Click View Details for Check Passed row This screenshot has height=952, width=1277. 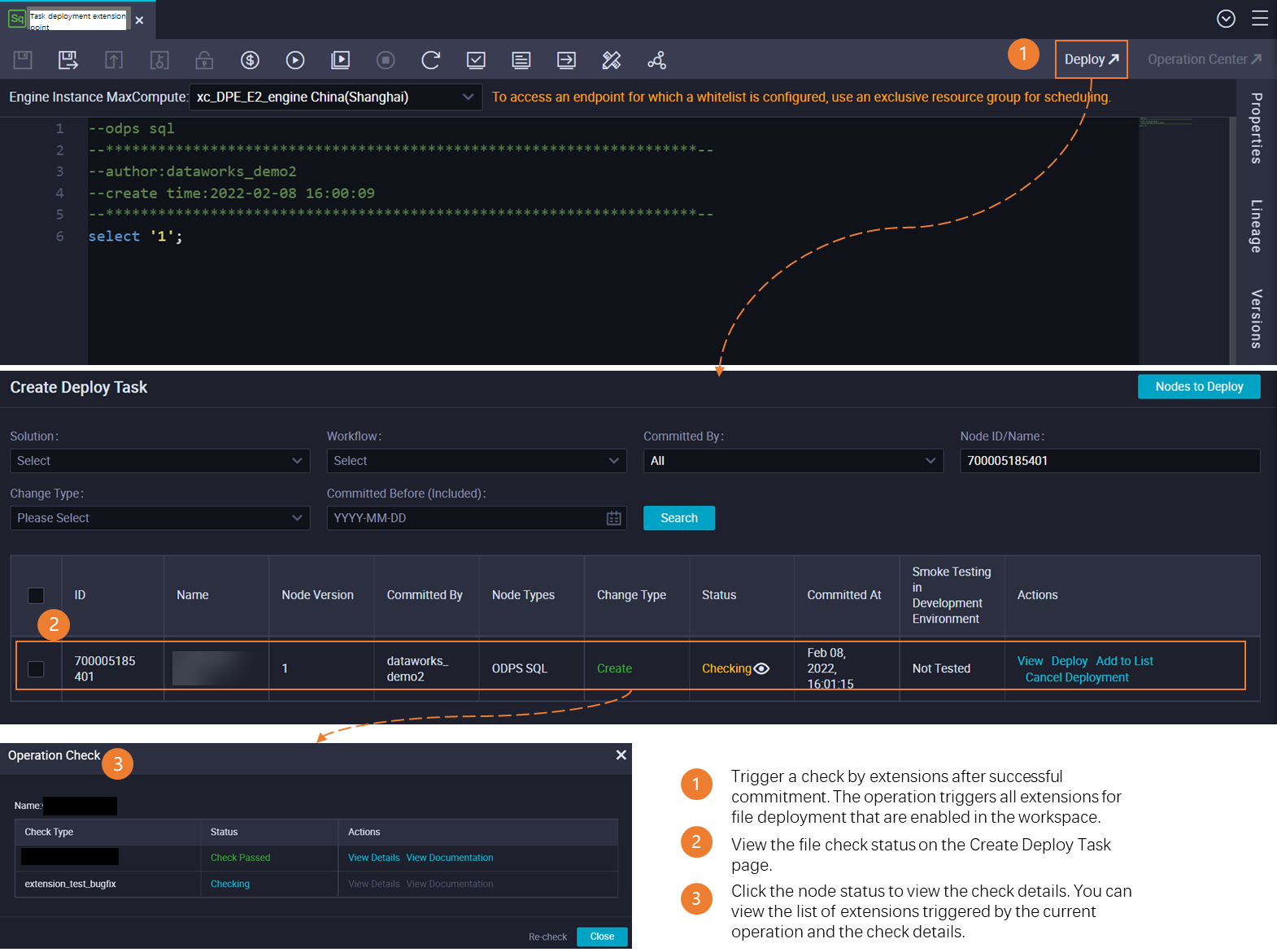point(374,858)
